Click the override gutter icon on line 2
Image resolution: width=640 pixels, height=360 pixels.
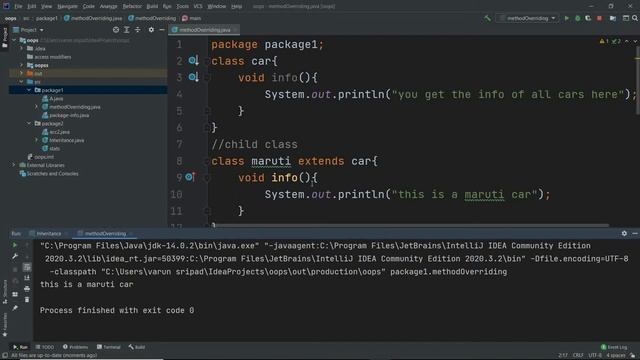coord(193,61)
